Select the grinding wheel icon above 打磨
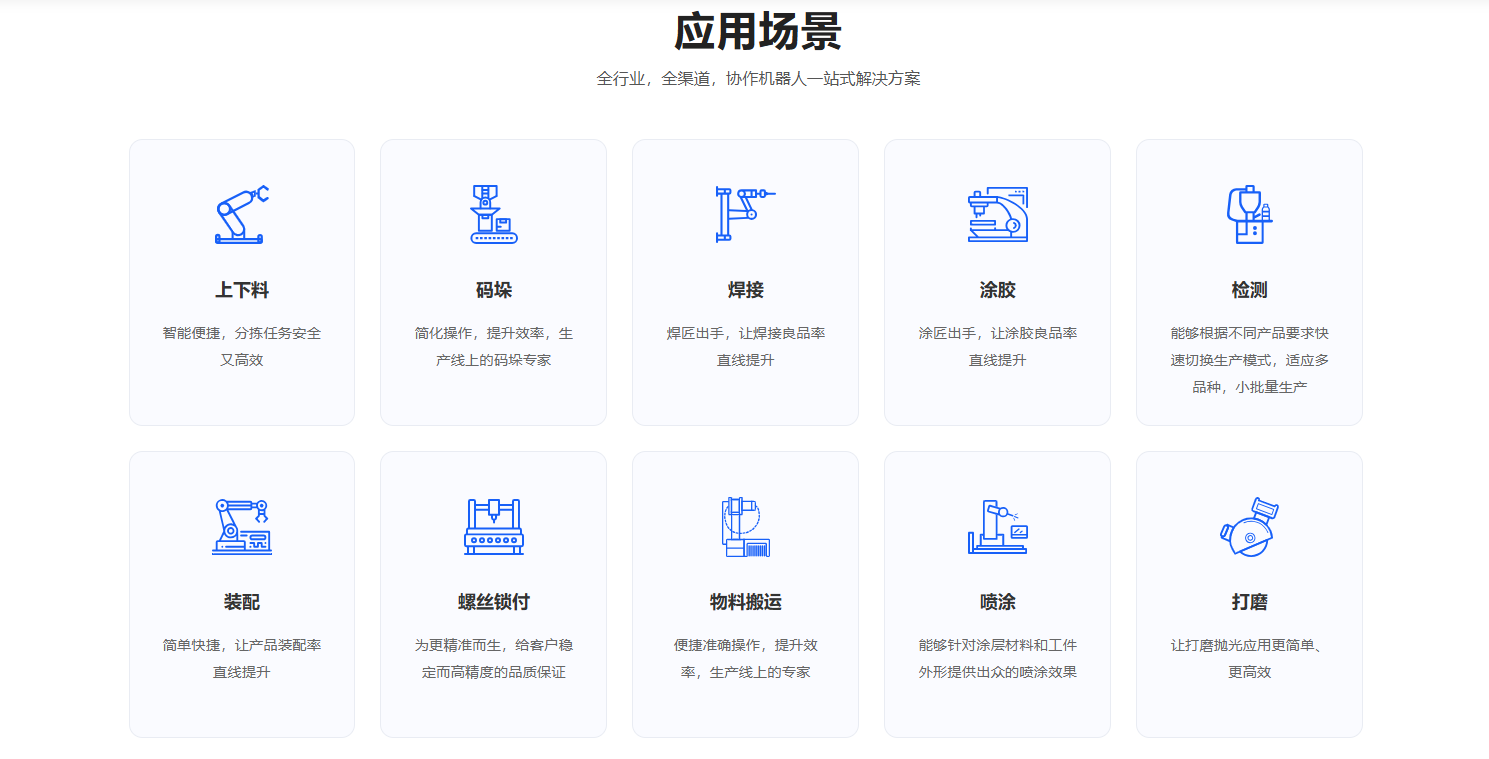The width and height of the screenshot is (1489, 759). pyautogui.click(x=1249, y=526)
